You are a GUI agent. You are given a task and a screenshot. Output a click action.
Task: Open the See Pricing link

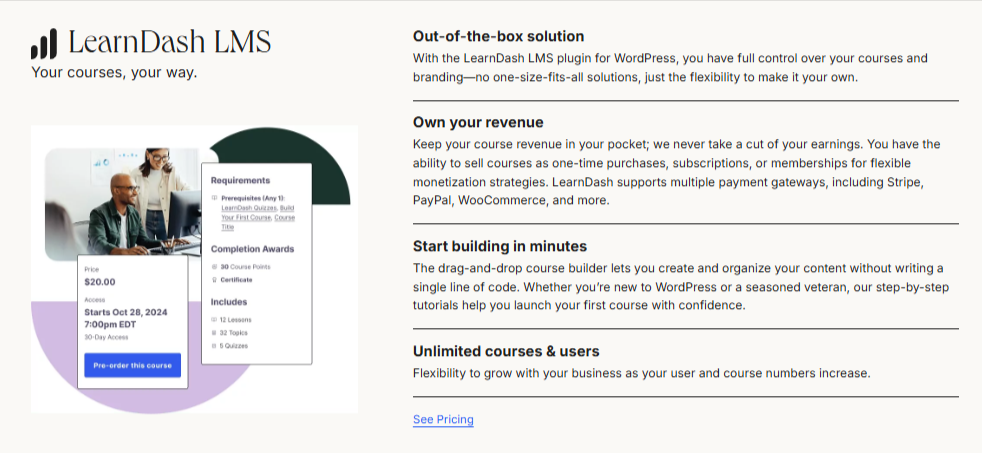coord(443,419)
